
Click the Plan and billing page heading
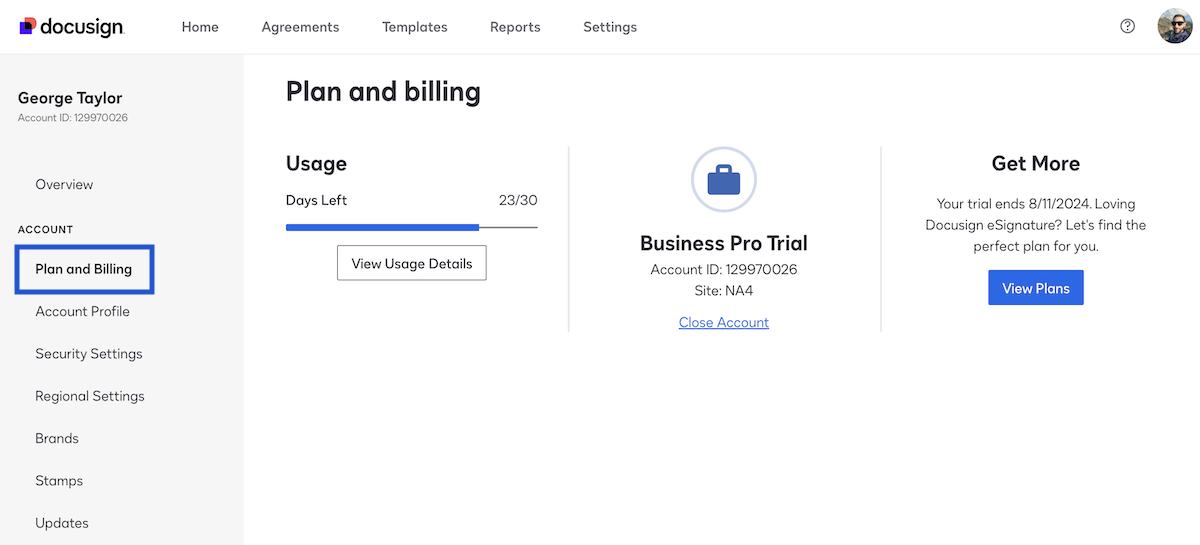383,92
